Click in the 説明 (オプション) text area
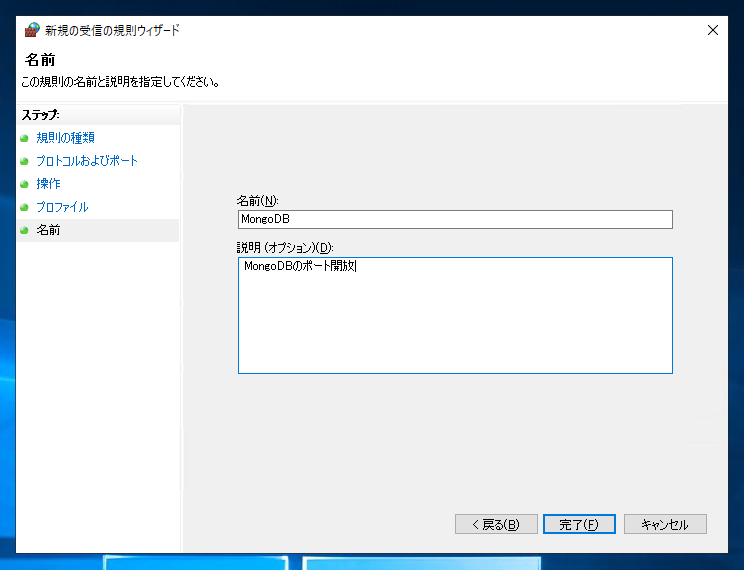The image size is (744, 570). [455, 315]
